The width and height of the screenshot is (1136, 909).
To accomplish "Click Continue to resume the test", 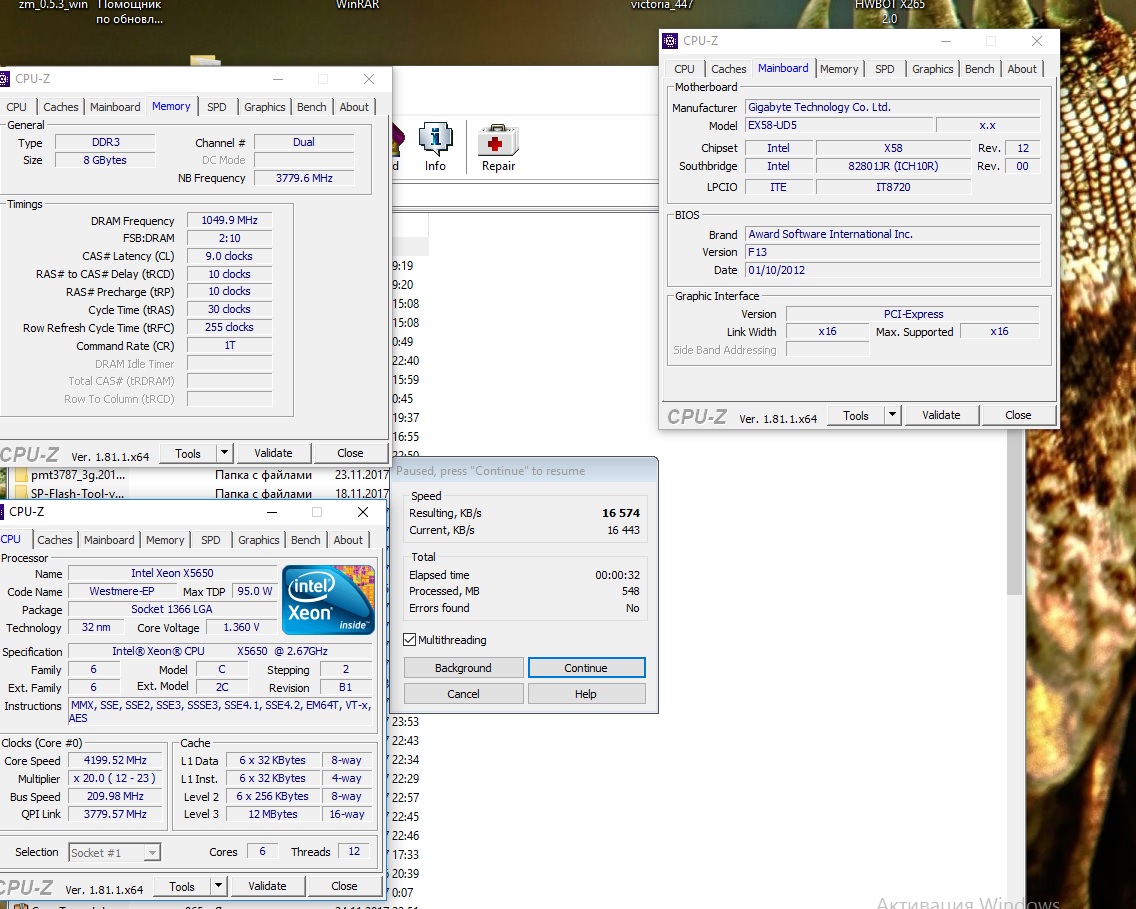I will point(586,668).
